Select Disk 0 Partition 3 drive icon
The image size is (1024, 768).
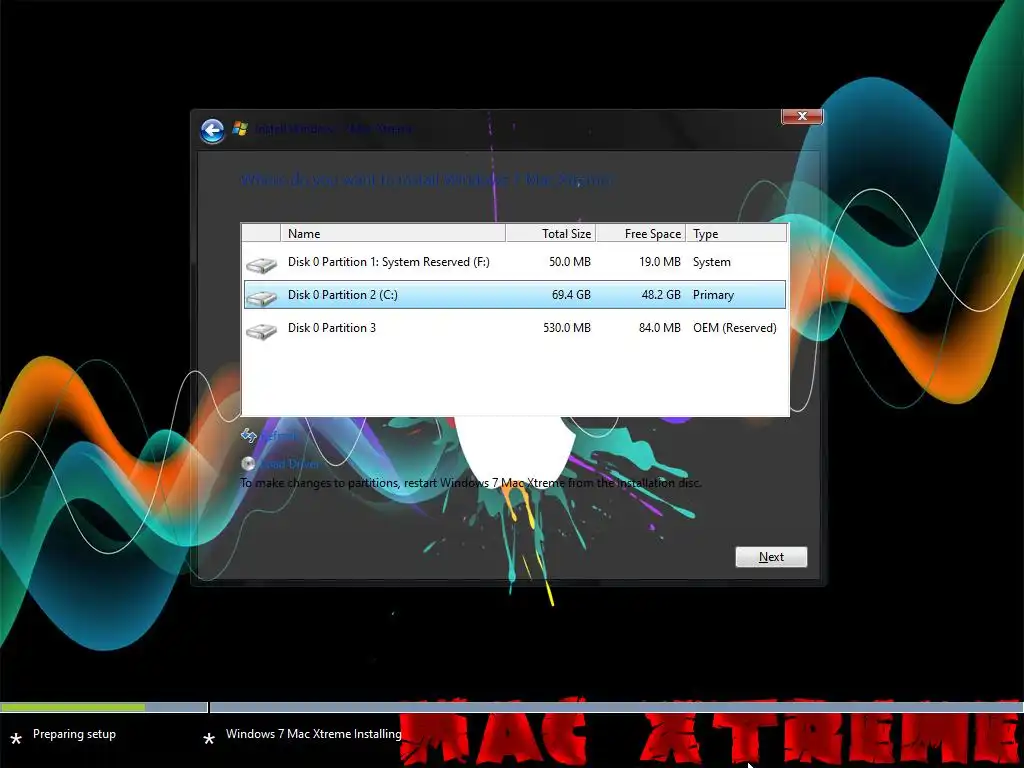pos(261,331)
